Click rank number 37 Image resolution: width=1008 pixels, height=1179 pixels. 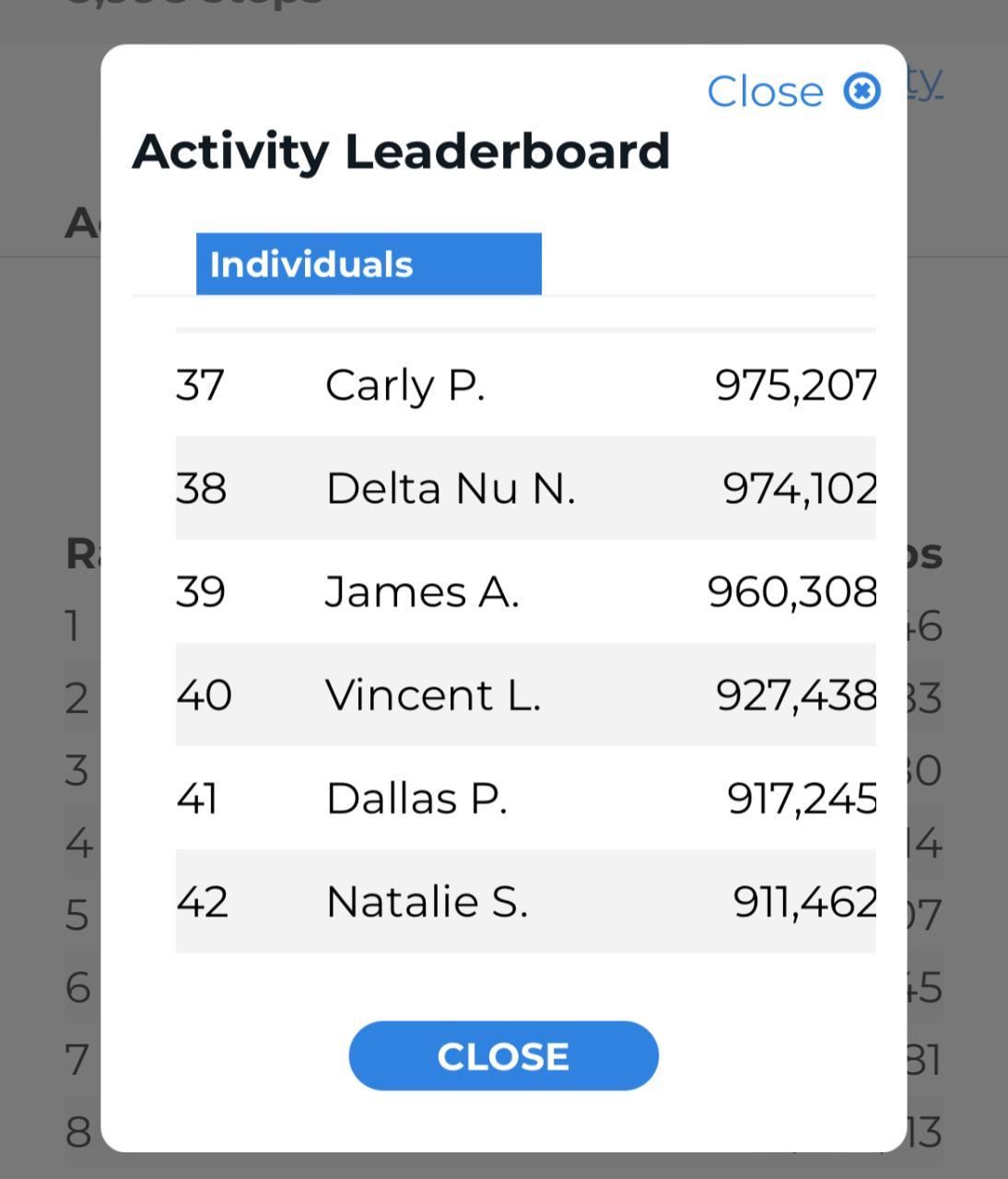(x=200, y=385)
